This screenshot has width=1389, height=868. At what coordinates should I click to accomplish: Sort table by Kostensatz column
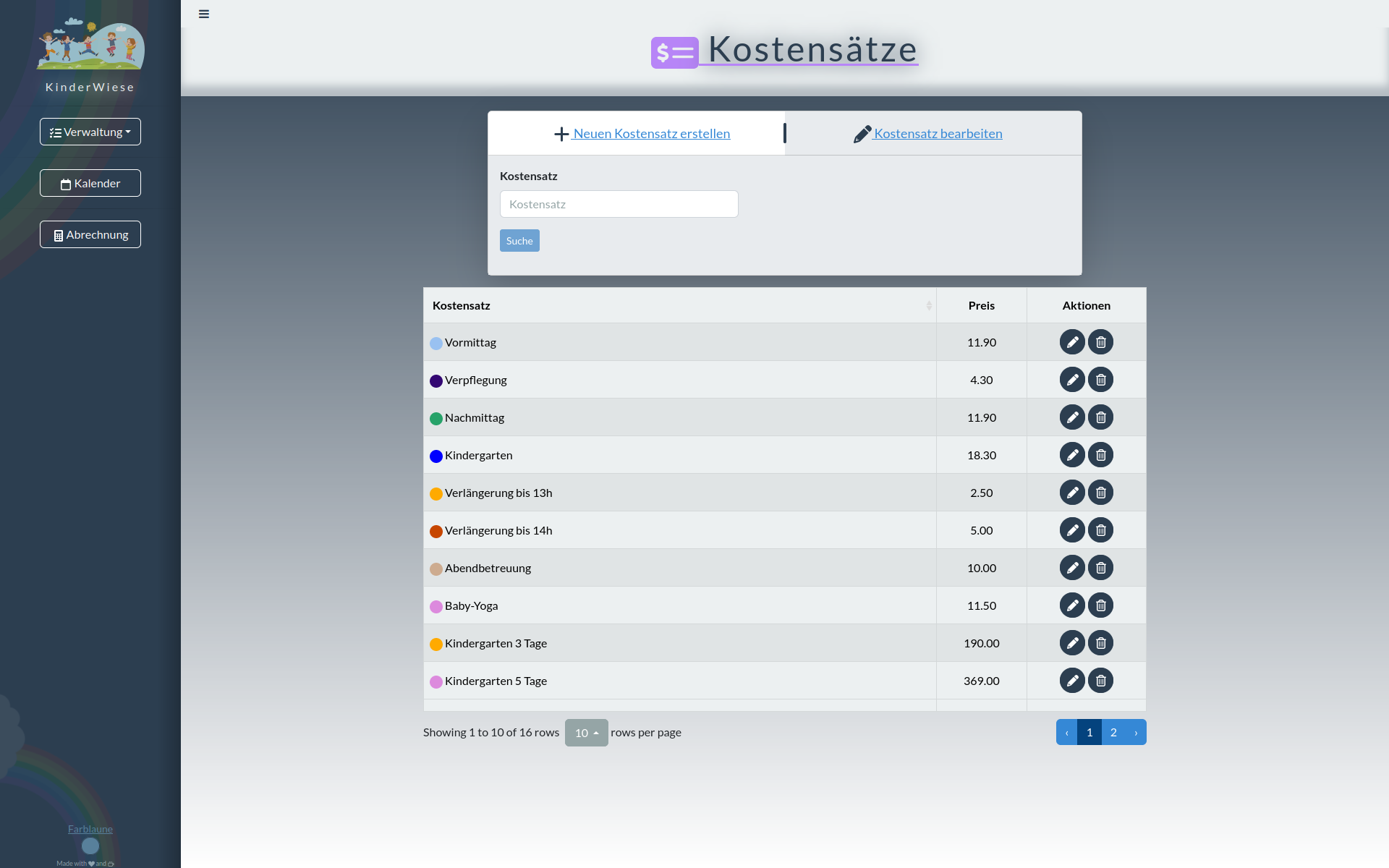pos(679,305)
